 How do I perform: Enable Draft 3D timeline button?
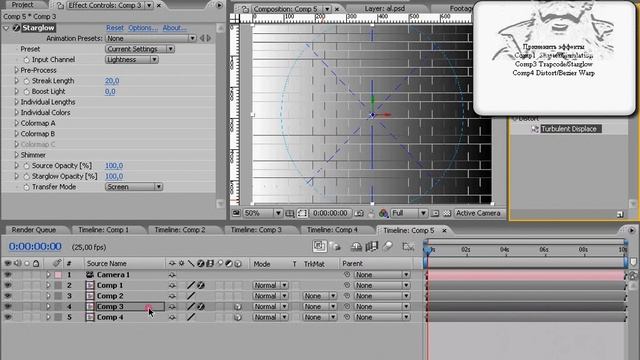pyautogui.click(x=335, y=246)
